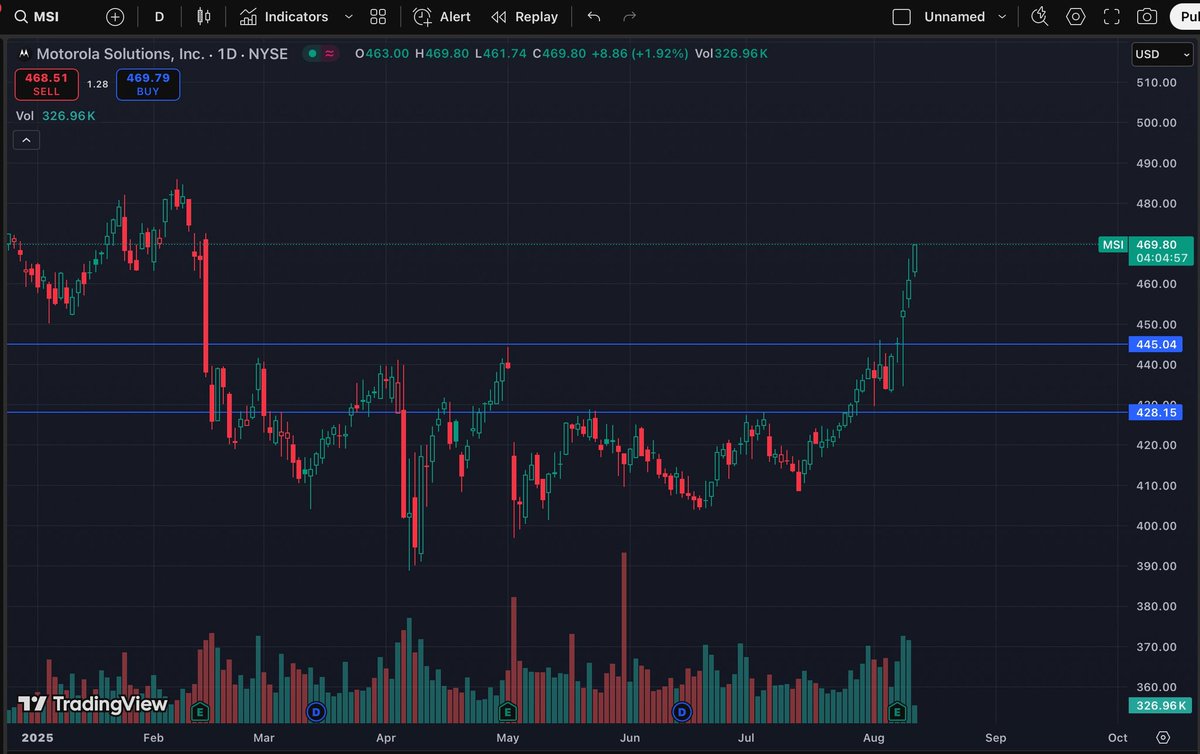Click the MSI 469.80 price label
The width and height of the screenshot is (1200, 754).
pos(1145,244)
